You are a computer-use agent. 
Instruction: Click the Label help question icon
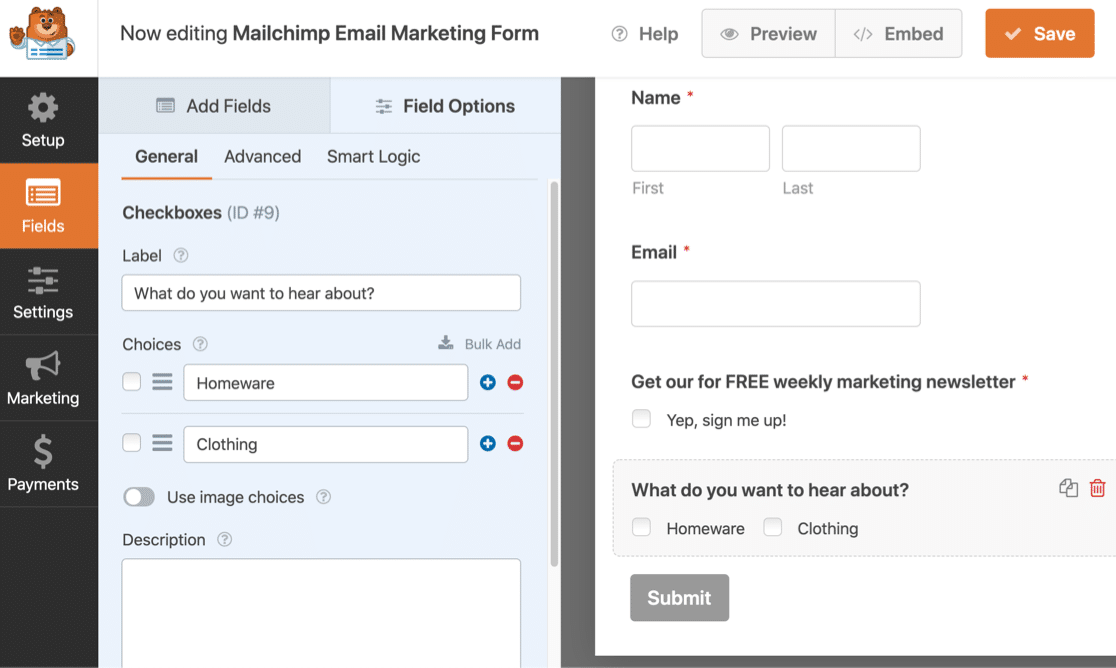tap(181, 255)
